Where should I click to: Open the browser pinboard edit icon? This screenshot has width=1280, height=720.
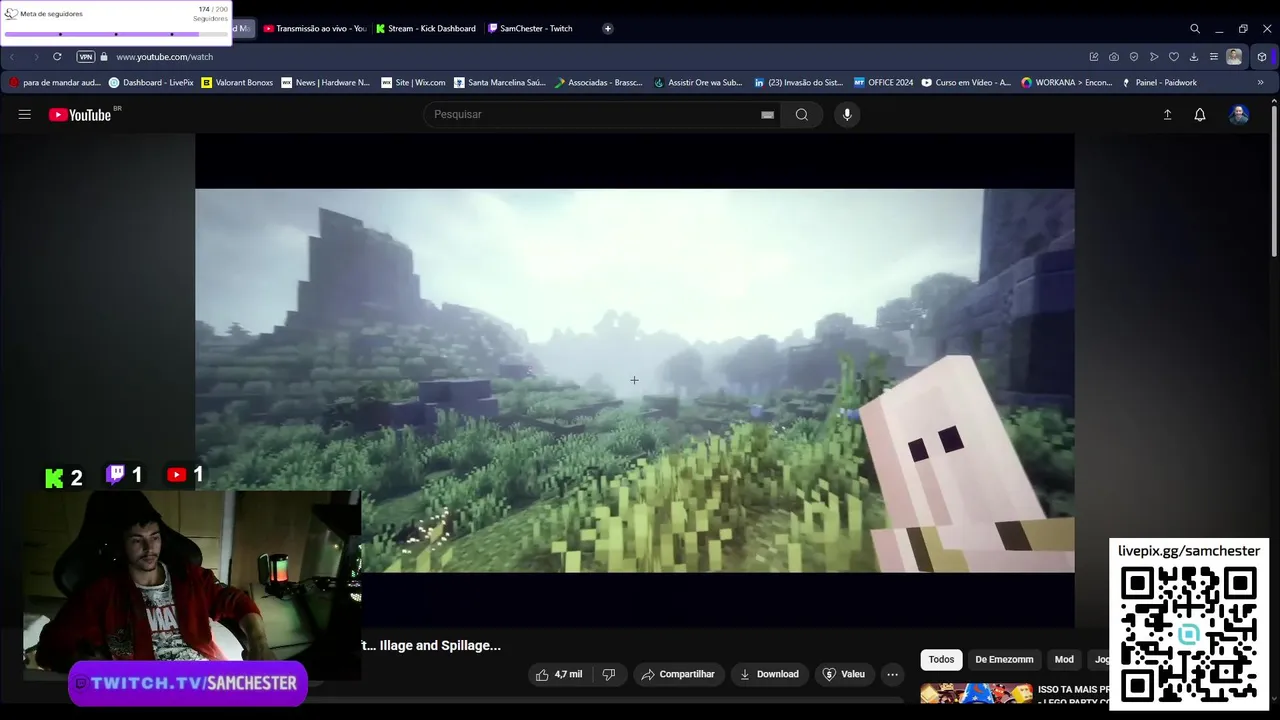click(x=1094, y=57)
